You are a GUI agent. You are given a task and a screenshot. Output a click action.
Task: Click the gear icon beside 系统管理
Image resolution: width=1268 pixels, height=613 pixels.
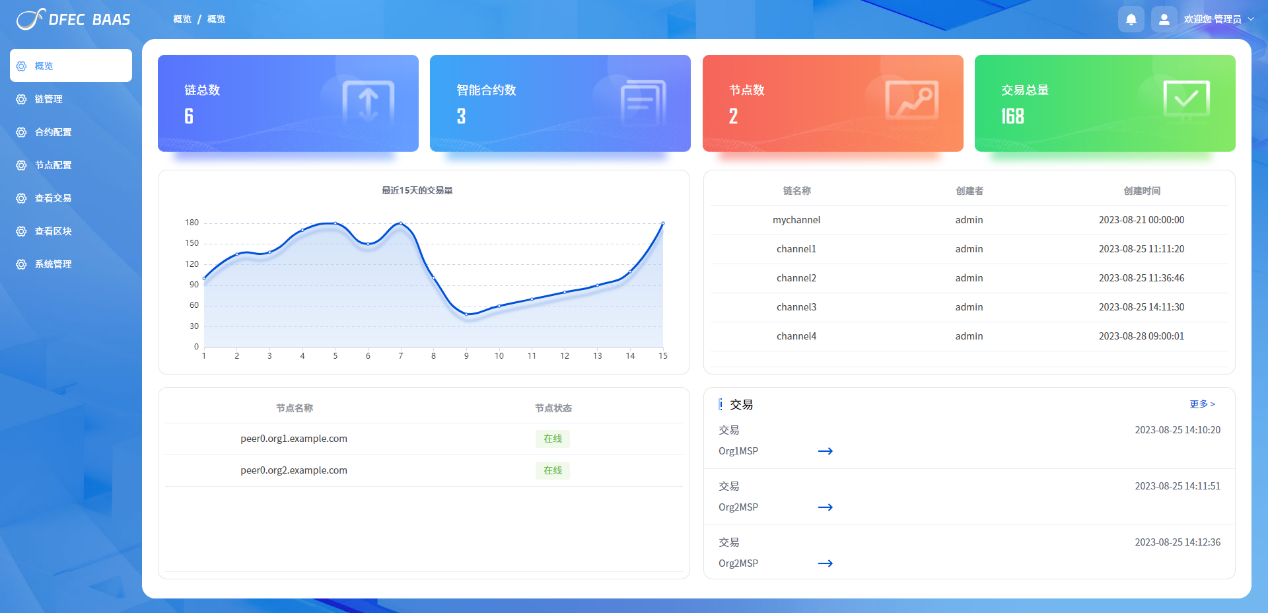pyautogui.click(x=22, y=264)
